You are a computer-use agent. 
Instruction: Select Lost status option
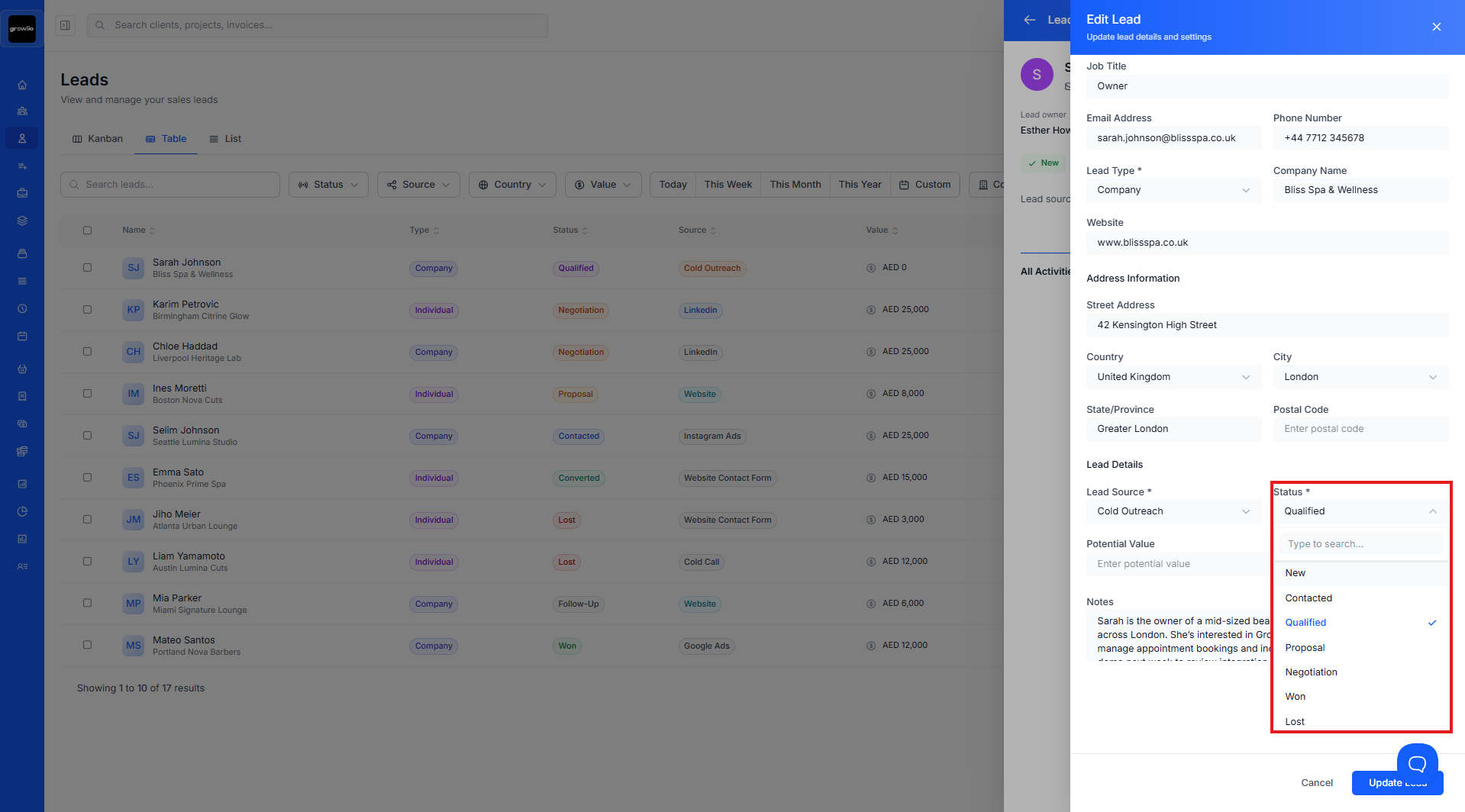tap(1360, 721)
